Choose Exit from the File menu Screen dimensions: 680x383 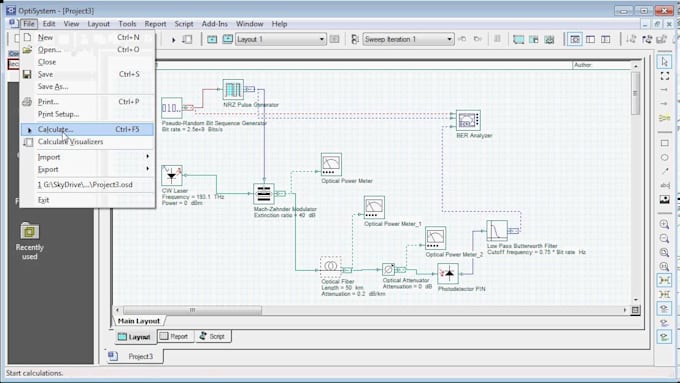87,200
